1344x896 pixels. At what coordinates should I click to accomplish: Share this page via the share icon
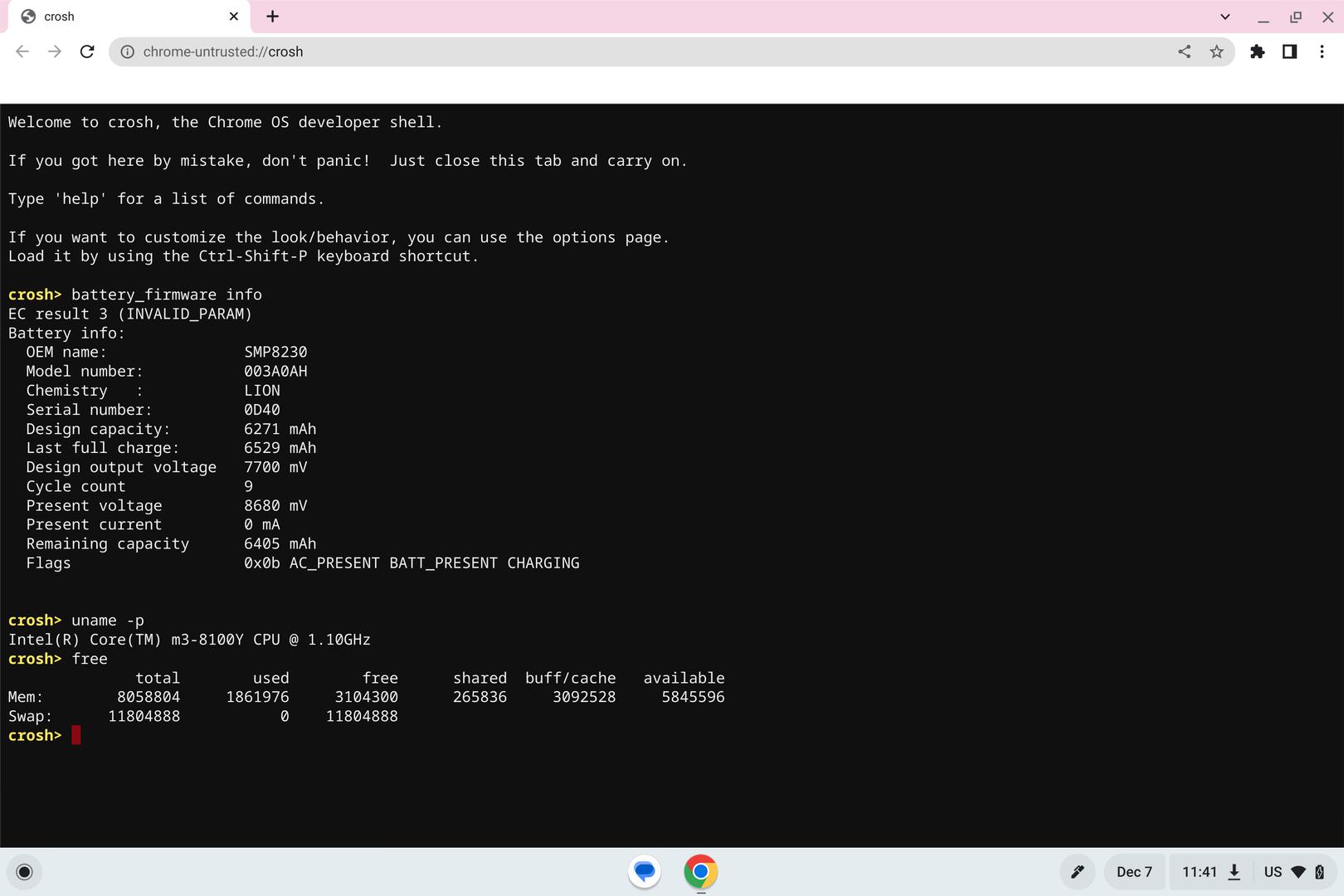tap(1185, 51)
